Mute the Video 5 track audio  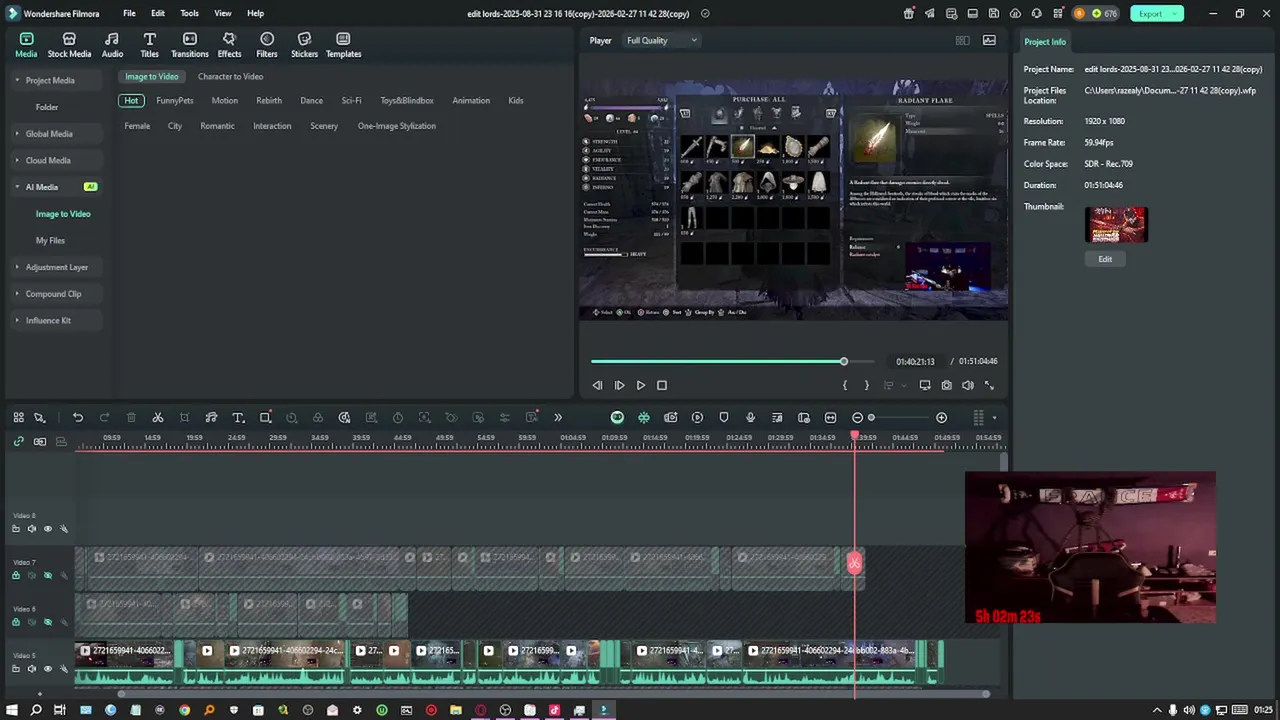tap(31, 668)
